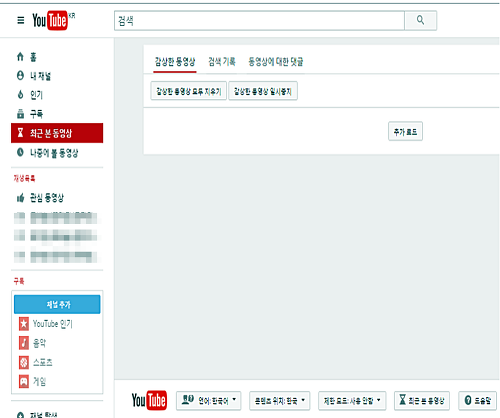Open 음악 channel text
This screenshot has height=418, width=500.
(x=39, y=343)
